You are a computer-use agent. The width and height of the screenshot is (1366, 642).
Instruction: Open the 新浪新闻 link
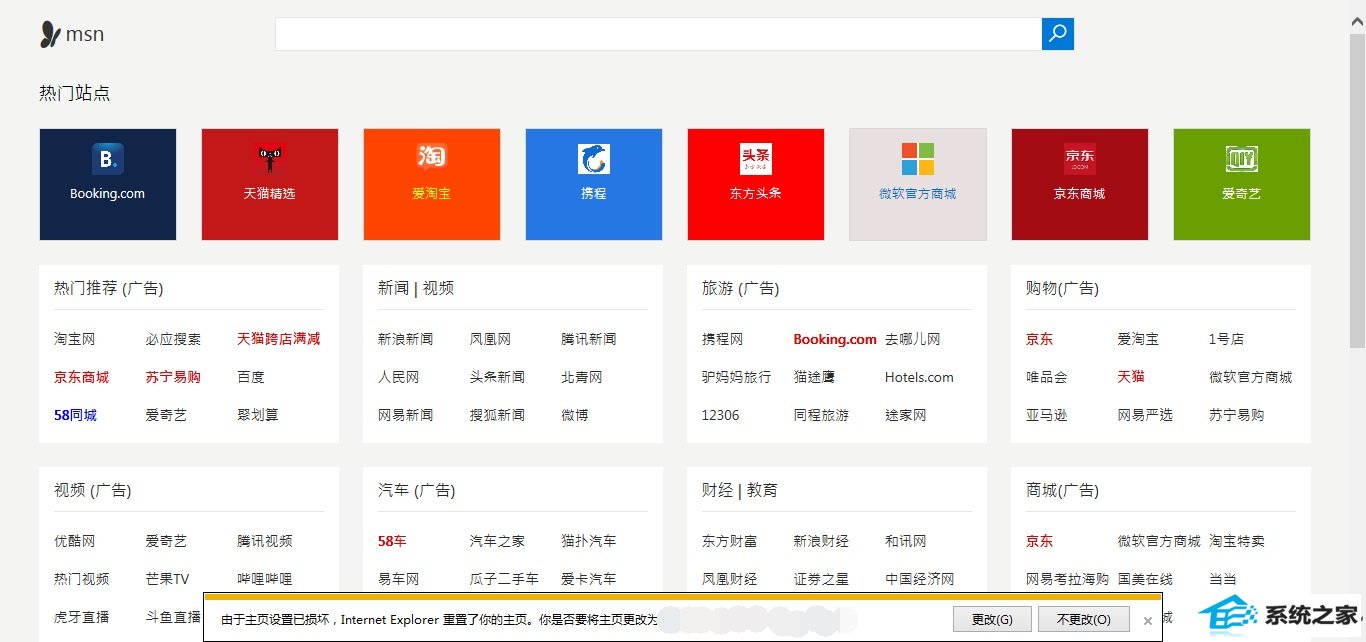[405, 339]
